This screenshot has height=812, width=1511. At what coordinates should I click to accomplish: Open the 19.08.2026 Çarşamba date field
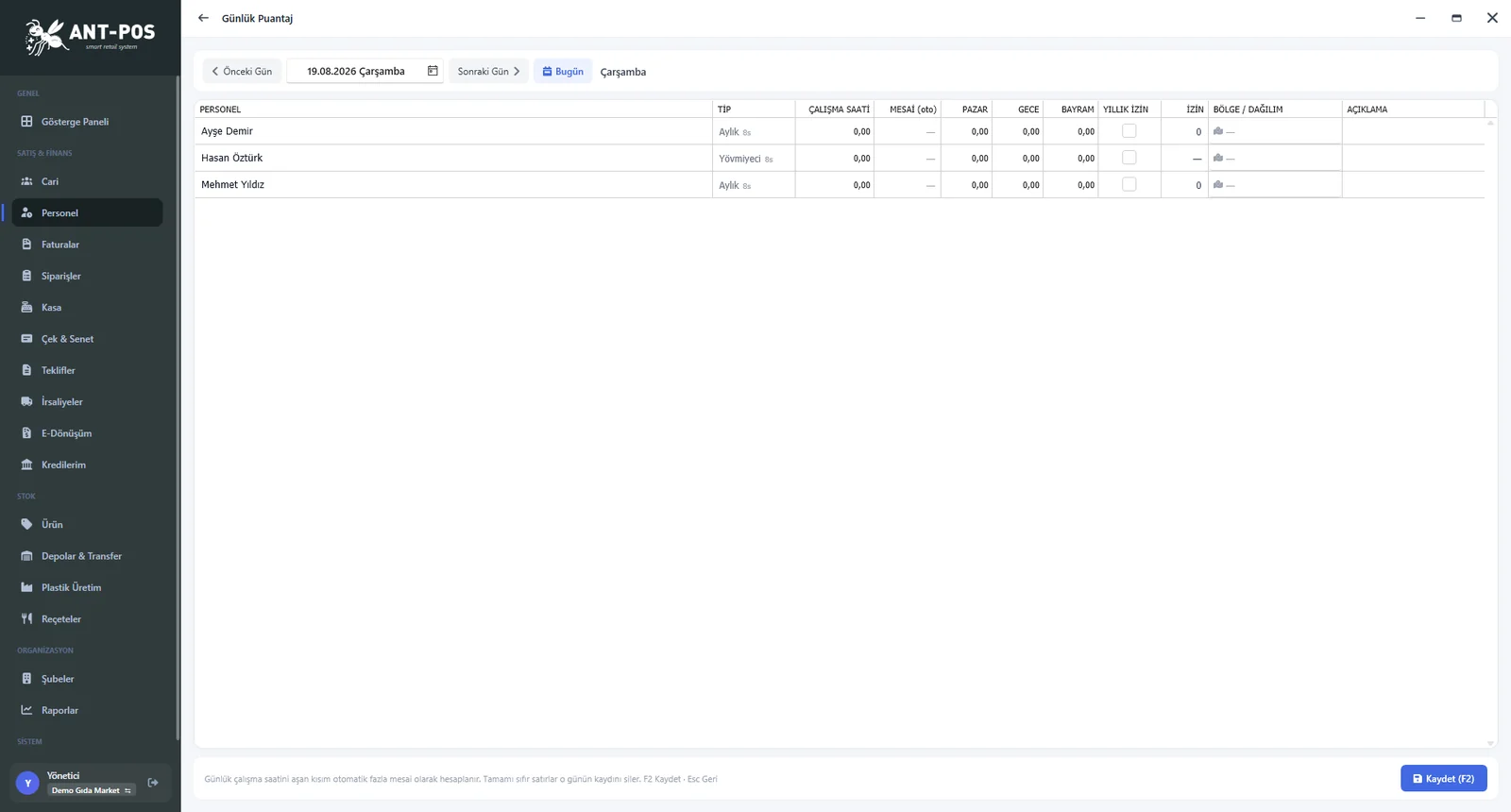click(x=365, y=71)
